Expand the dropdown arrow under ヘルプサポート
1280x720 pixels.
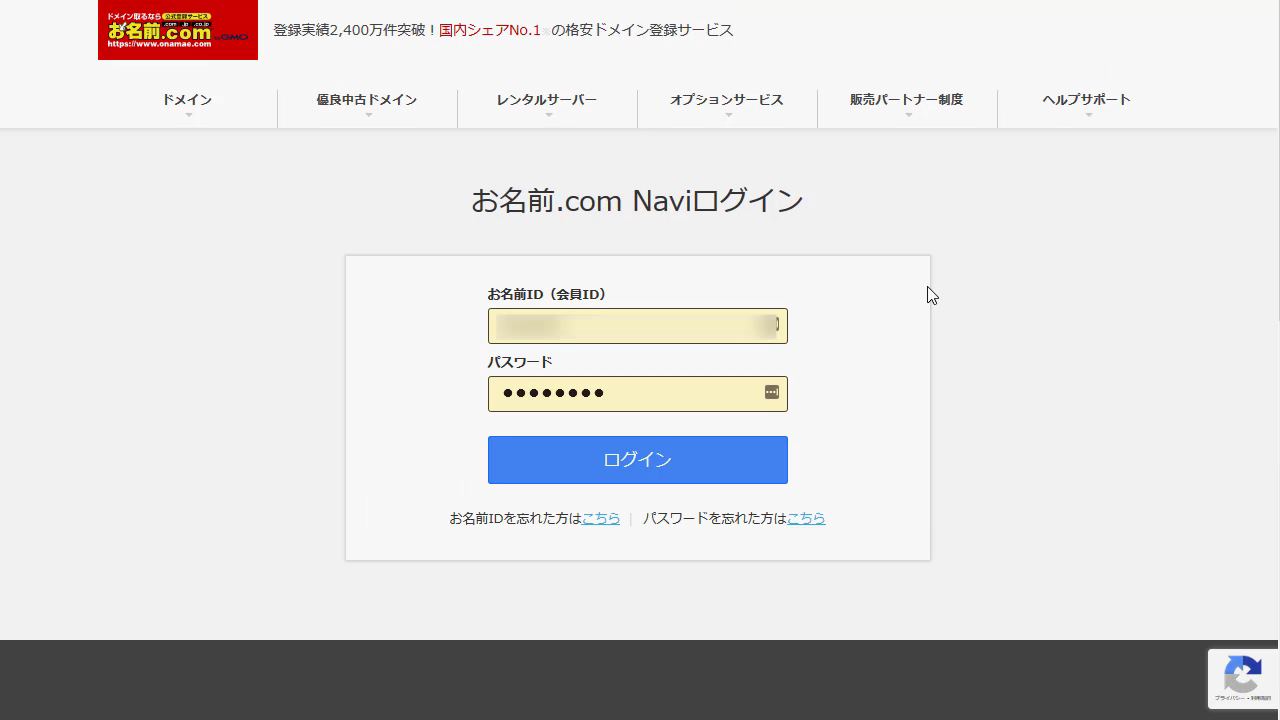point(1088,116)
